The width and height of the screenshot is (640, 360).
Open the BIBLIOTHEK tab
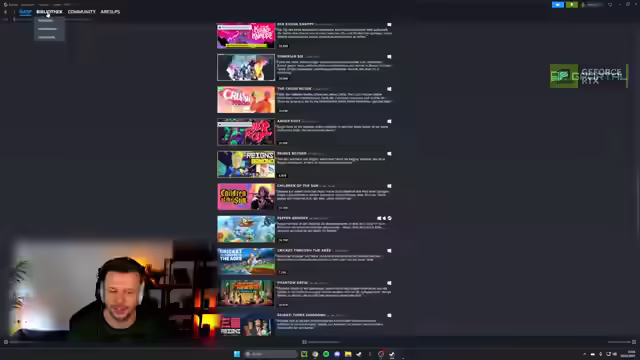(49, 12)
